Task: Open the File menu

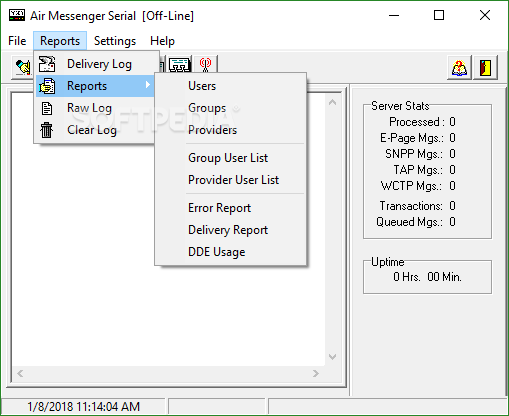Action: pyautogui.click(x=17, y=41)
